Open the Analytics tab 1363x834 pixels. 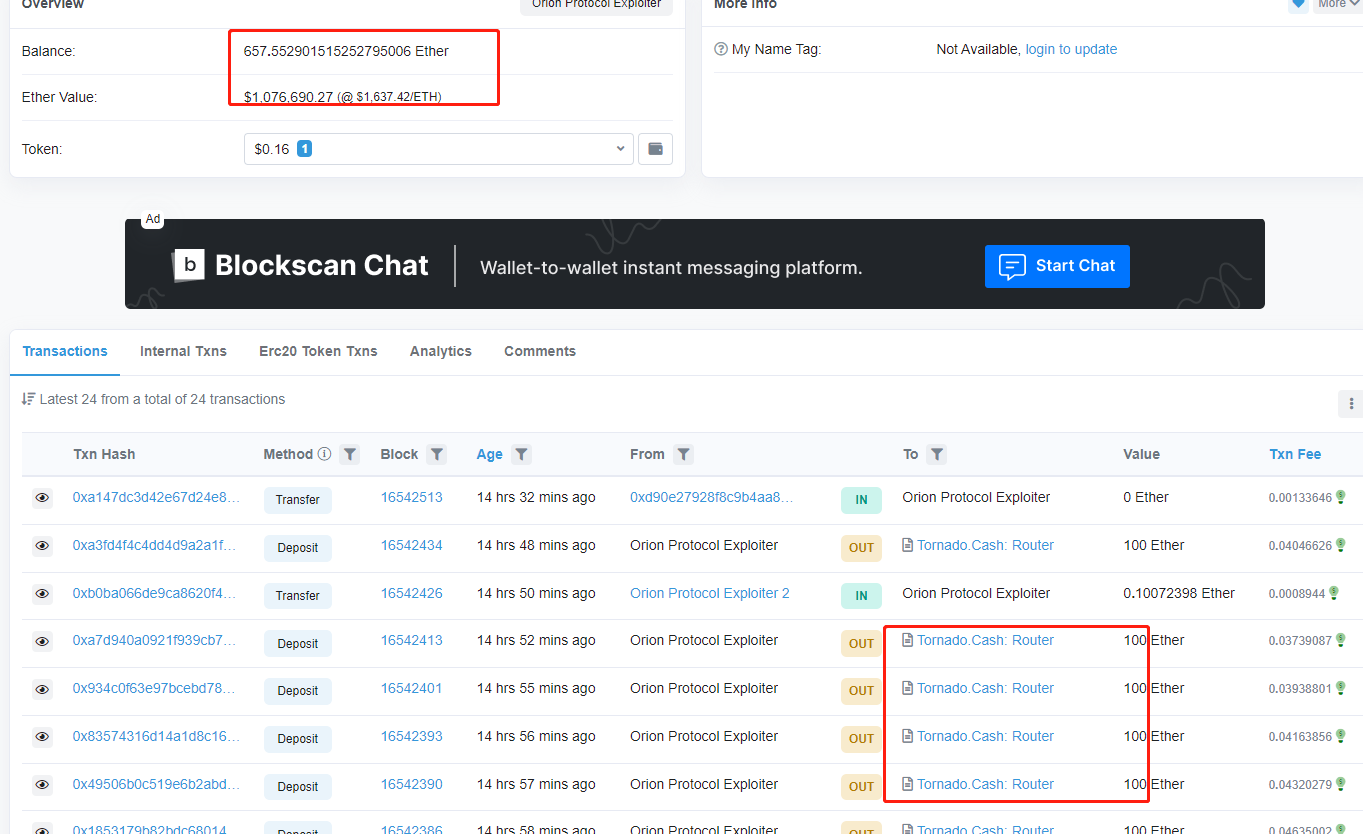(x=440, y=351)
